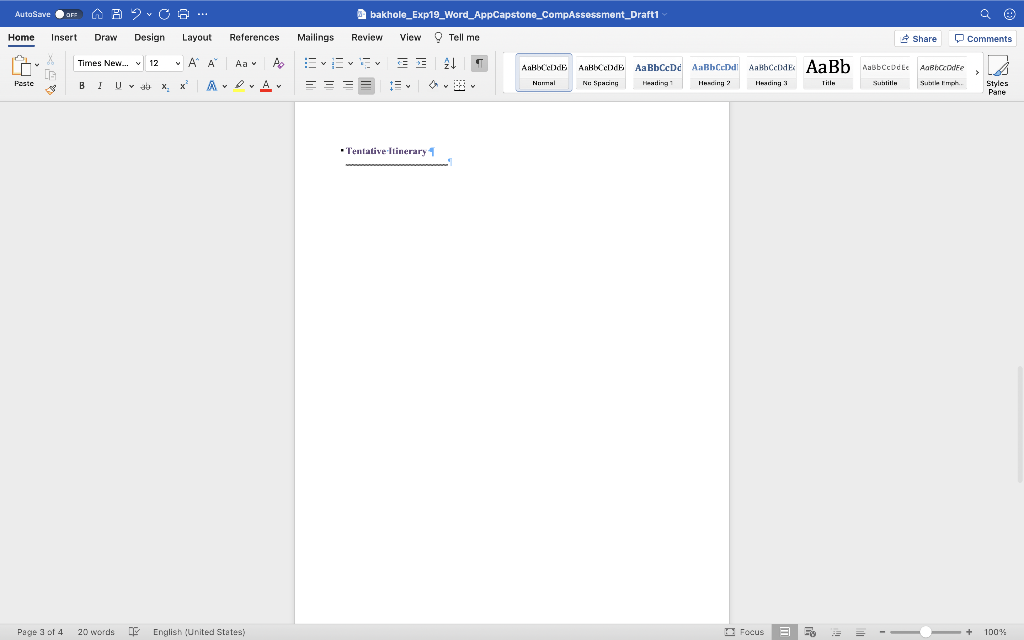1024x640 pixels.
Task: Open the Styles Pane
Action: tap(996, 74)
